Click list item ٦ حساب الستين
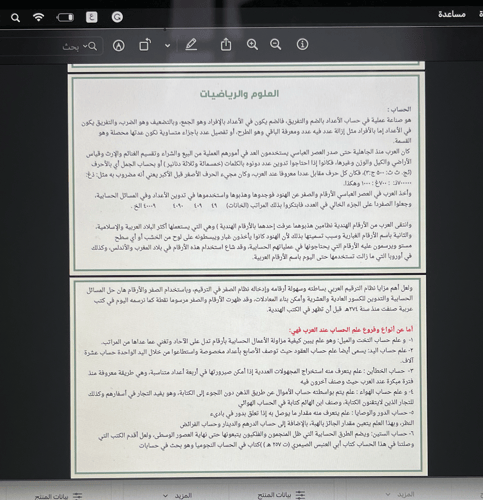 256,440
